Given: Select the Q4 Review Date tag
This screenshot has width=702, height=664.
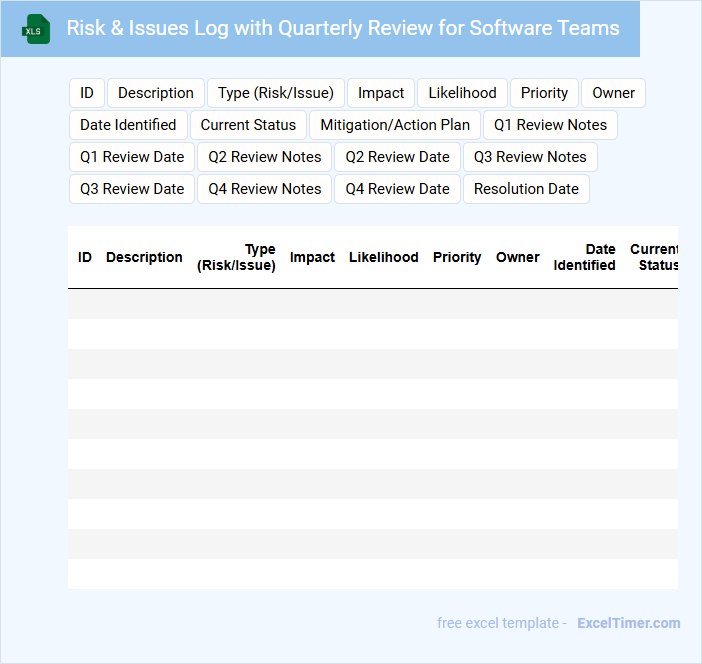Looking at the screenshot, I should click(x=397, y=189).
